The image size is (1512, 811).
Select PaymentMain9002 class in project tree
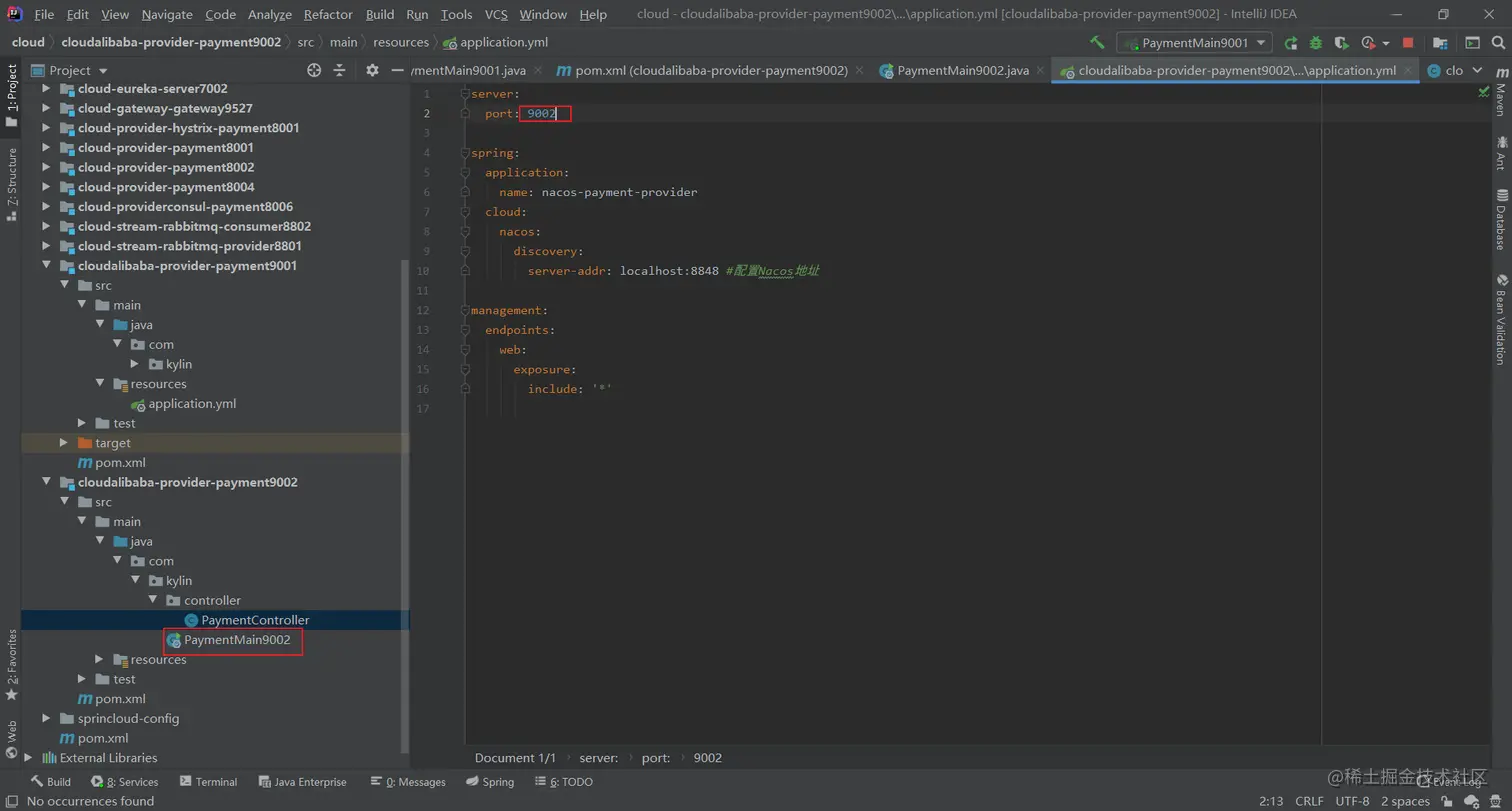click(x=237, y=640)
